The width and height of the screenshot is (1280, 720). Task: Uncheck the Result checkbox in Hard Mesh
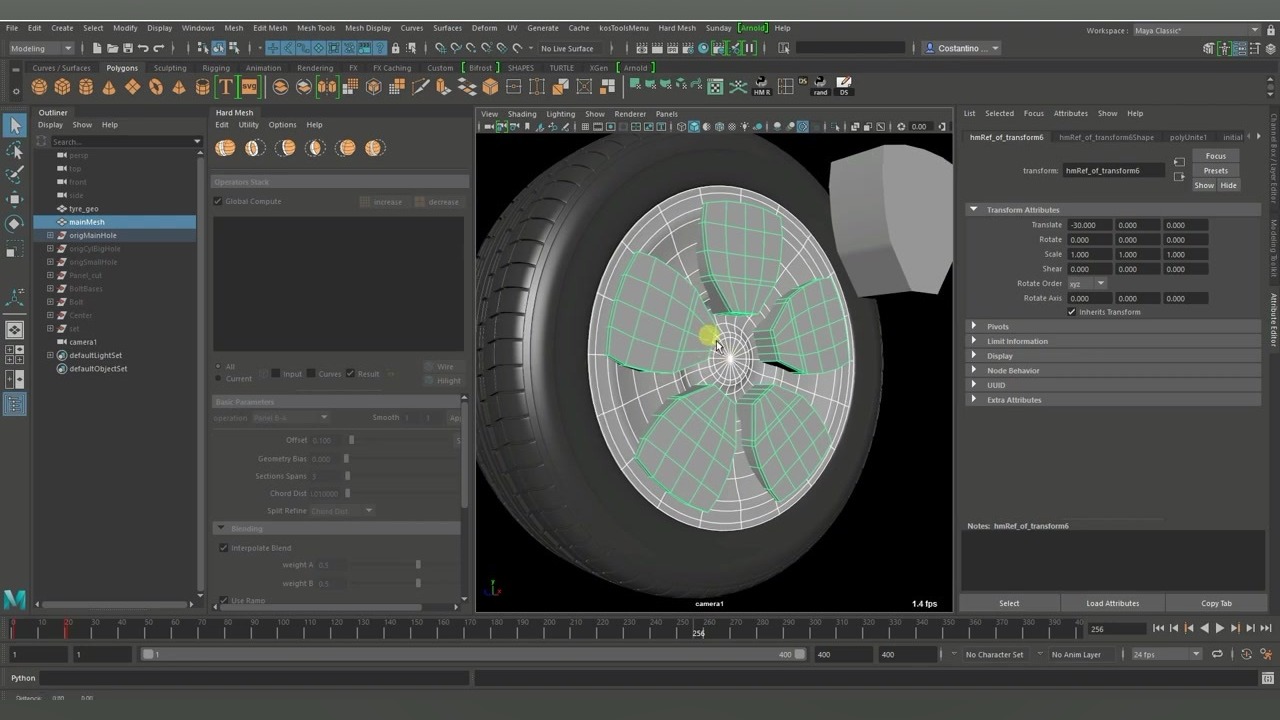coord(350,374)
